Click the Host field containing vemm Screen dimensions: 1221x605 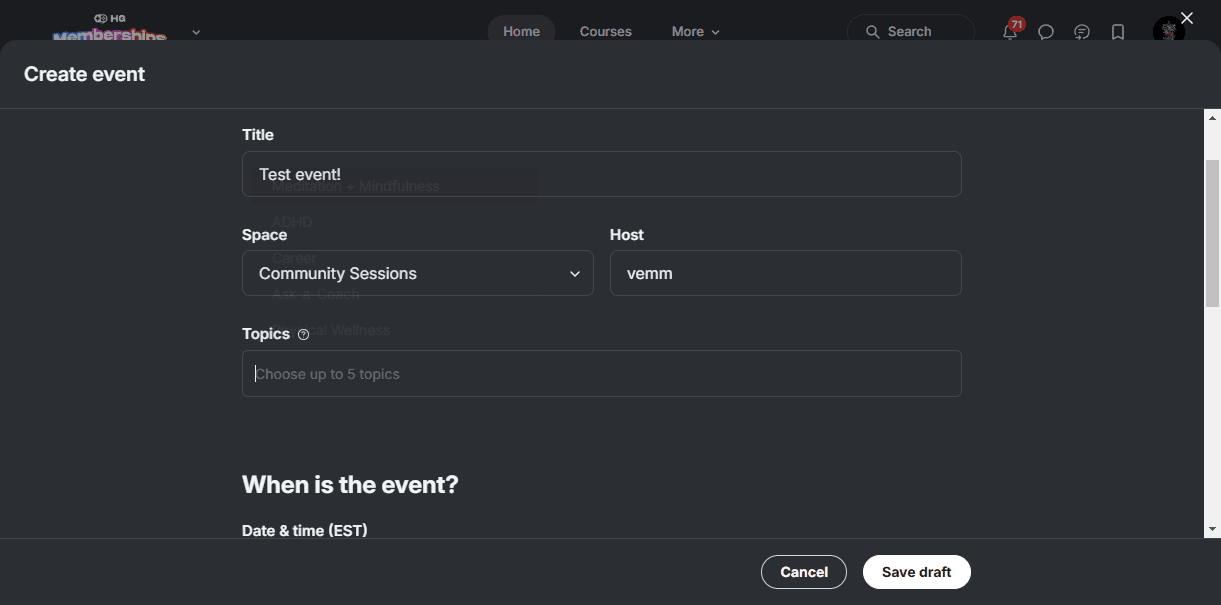(x=786, y=273)
